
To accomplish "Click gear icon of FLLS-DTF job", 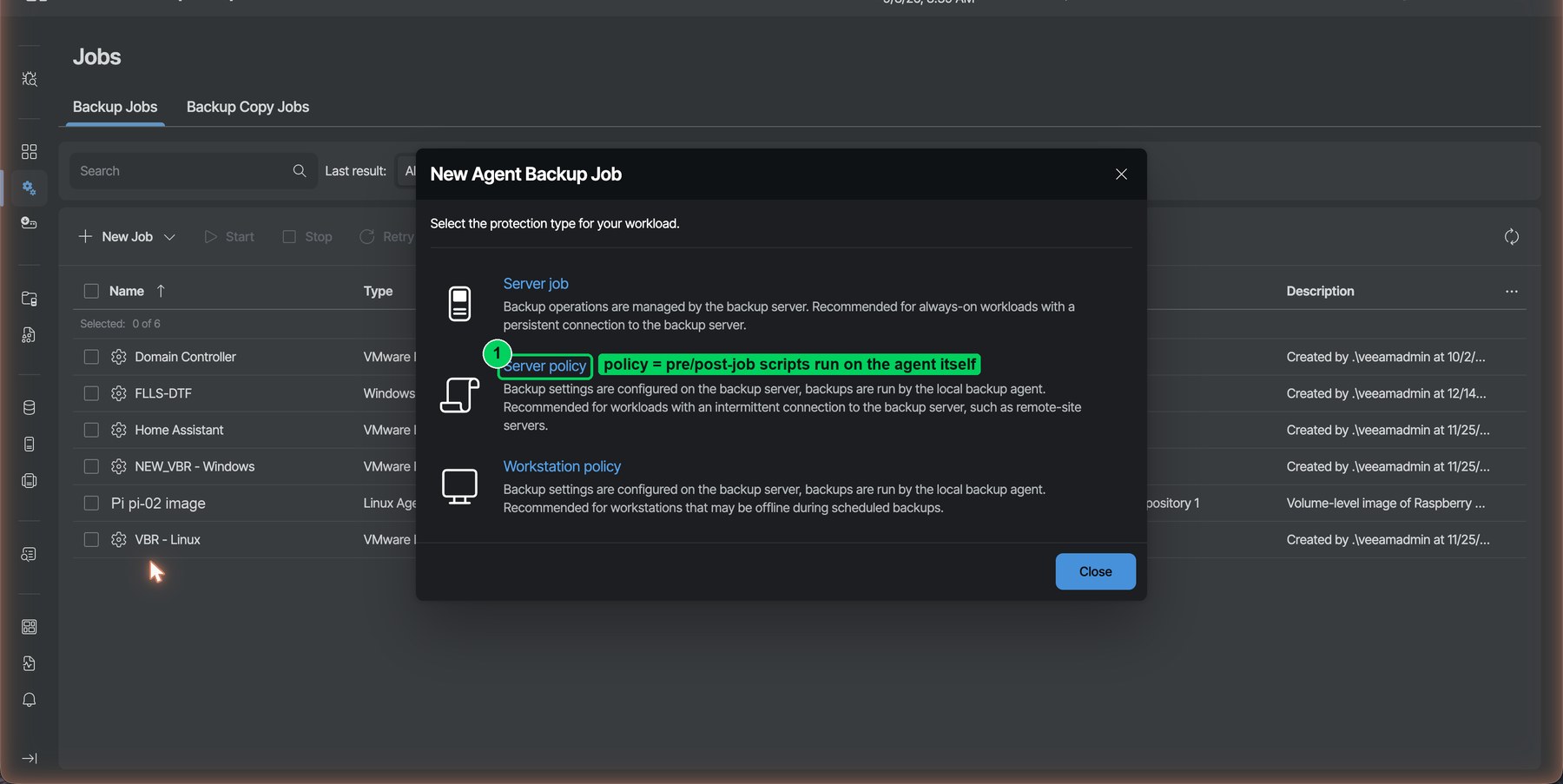I will [119, 393].
